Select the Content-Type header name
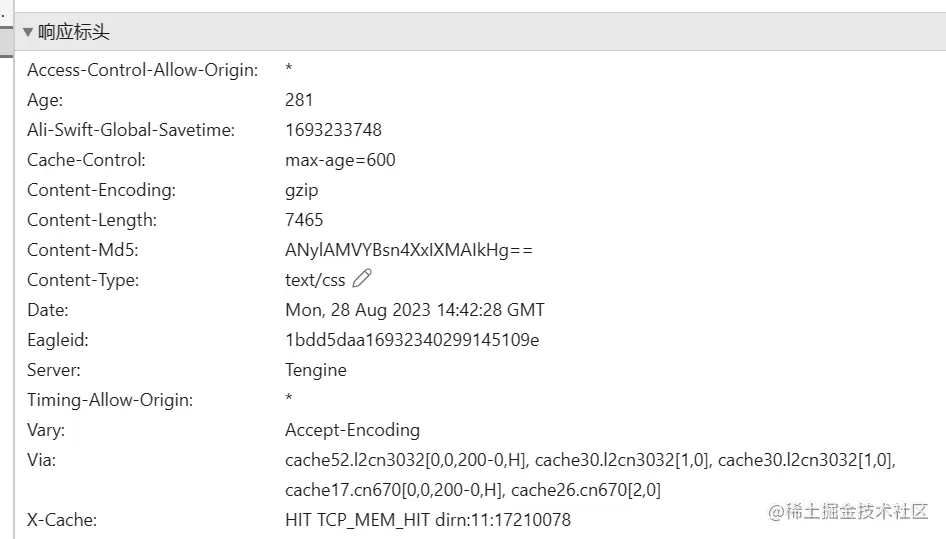 pos(83,280)
